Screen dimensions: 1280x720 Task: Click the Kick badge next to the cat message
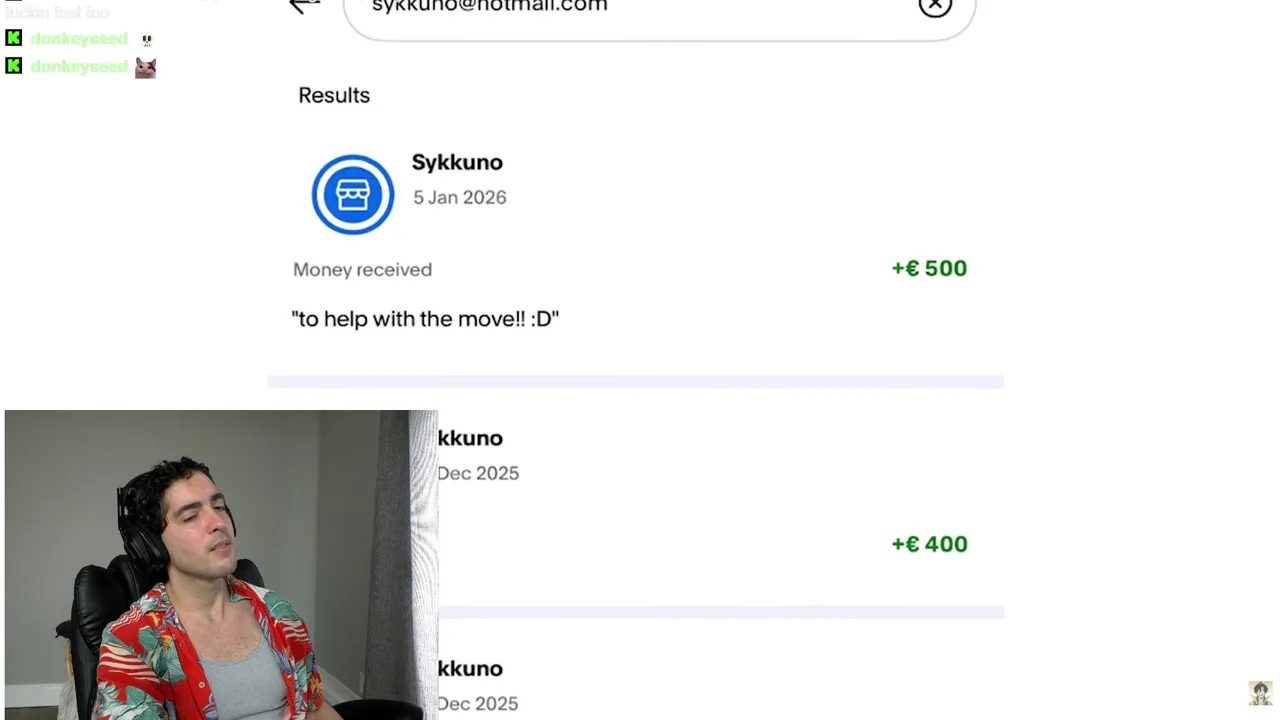(x=14, y=66)
